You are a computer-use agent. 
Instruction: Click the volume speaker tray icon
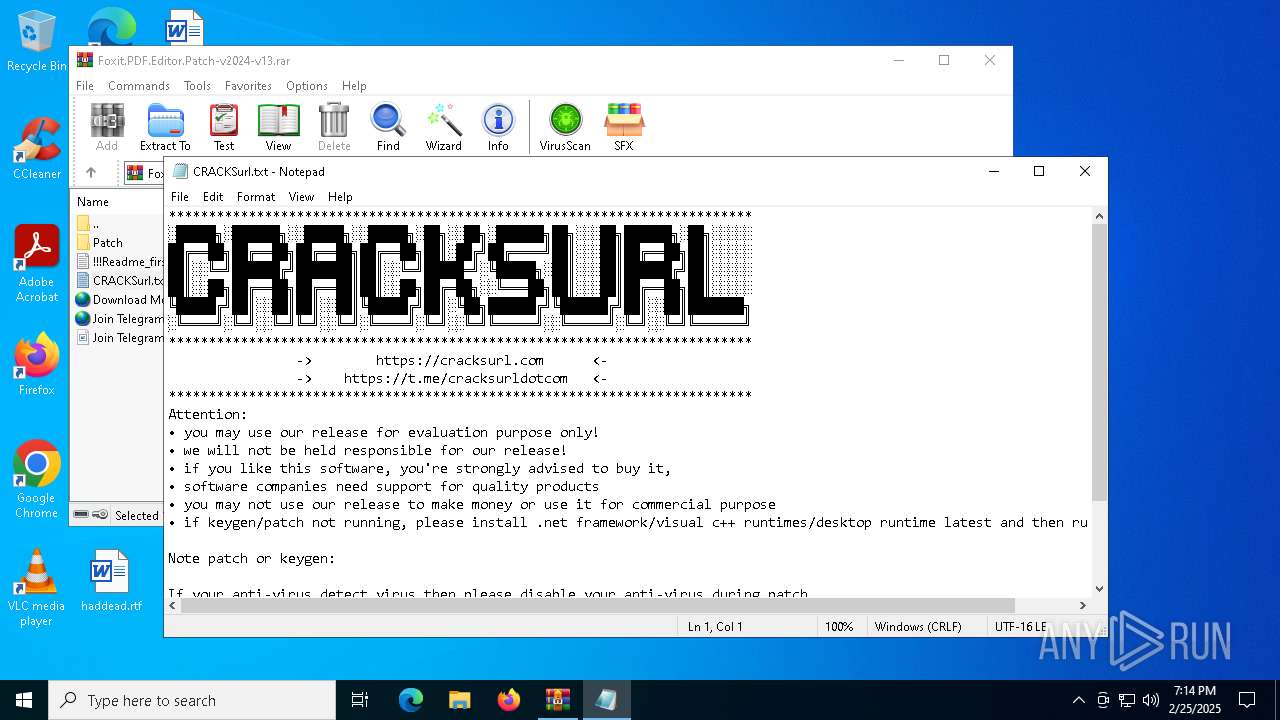[x=1151, y=700]
